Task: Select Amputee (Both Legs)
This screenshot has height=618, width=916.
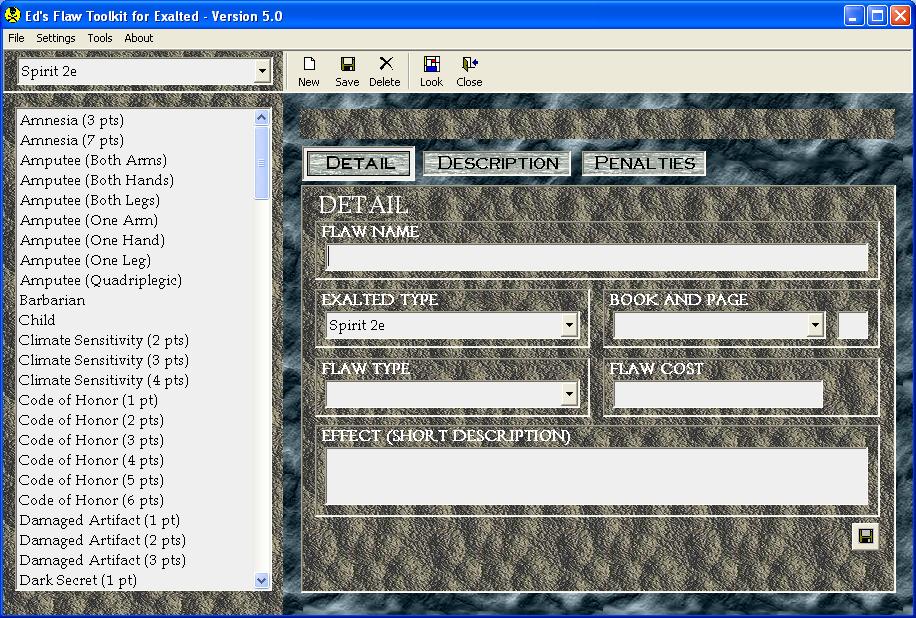Action: 90,200
